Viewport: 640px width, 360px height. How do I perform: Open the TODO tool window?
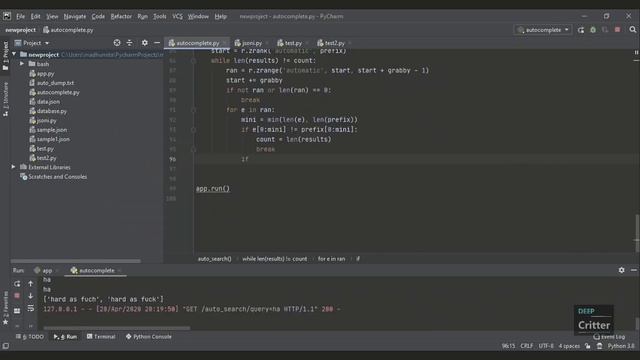coord(30,337)
